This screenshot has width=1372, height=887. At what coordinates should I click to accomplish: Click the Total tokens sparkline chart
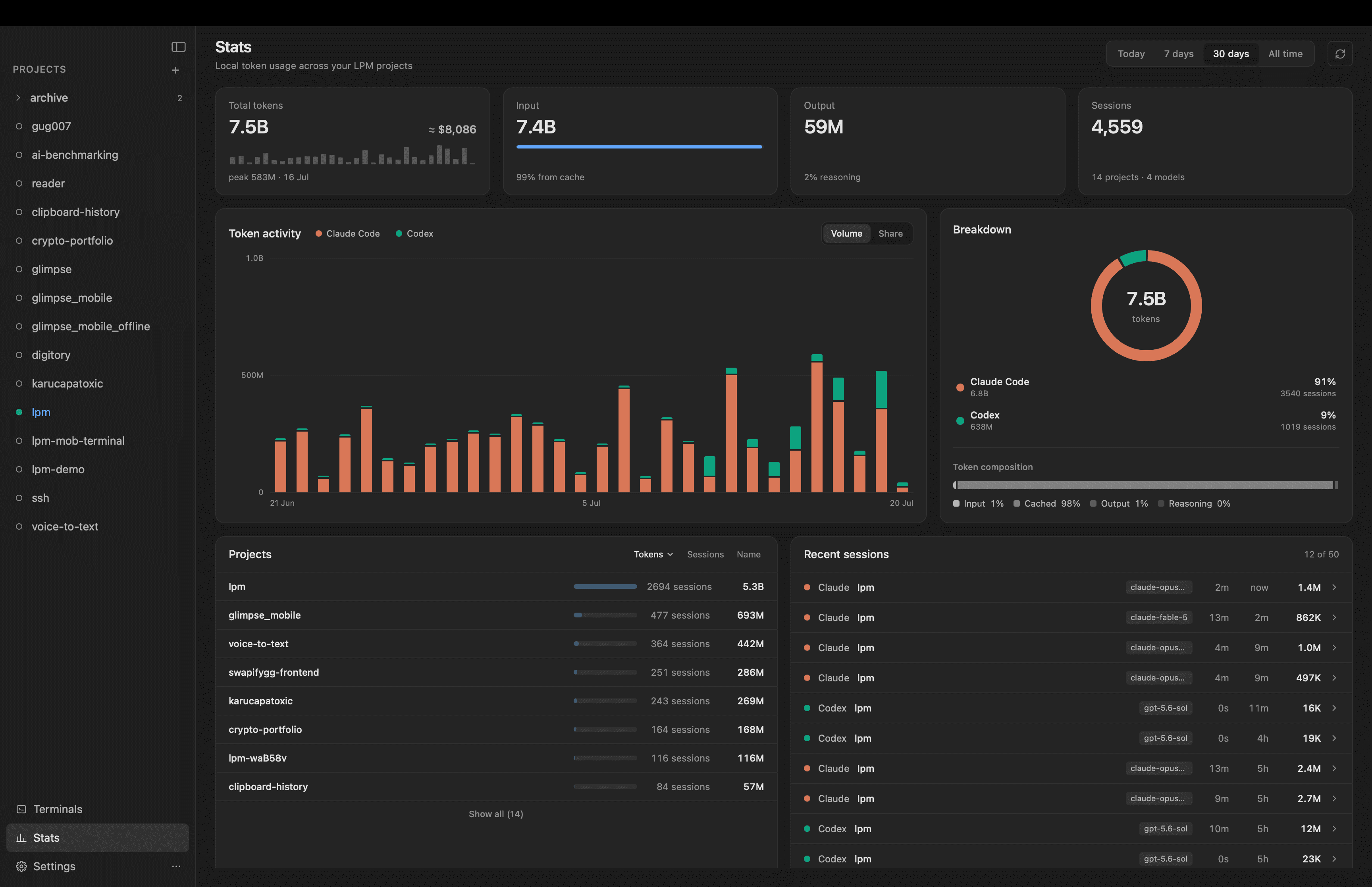point(352,155)
